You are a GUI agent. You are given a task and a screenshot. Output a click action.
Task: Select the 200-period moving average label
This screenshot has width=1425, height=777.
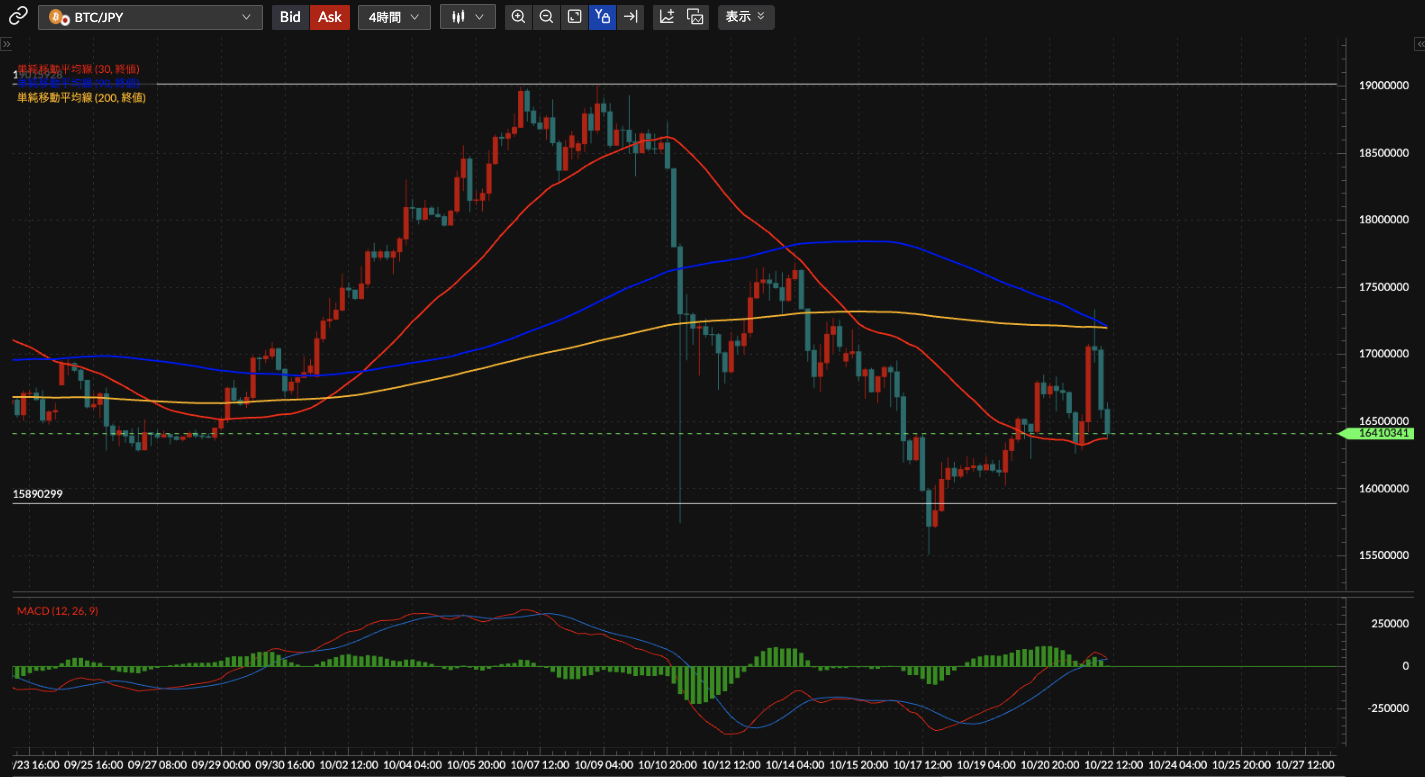82,98
